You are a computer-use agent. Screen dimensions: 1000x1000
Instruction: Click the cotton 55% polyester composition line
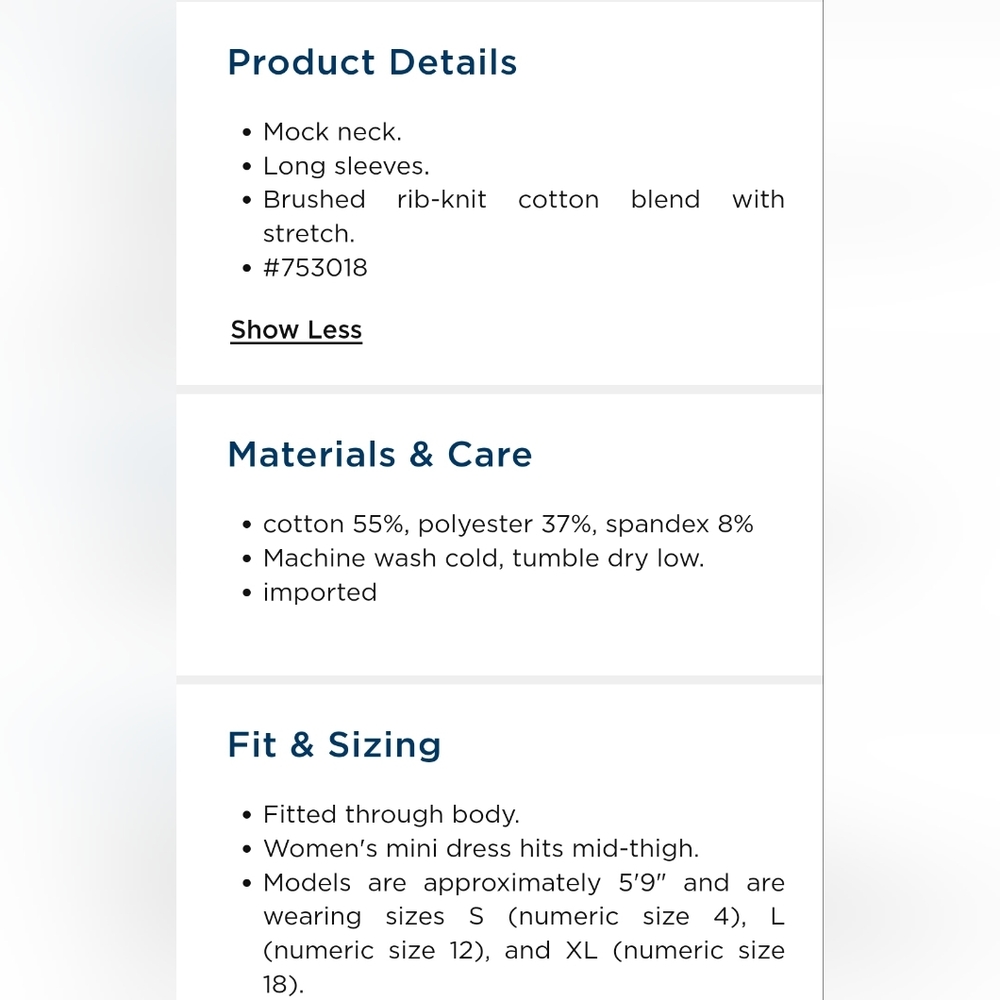click(x=508, y=524)
